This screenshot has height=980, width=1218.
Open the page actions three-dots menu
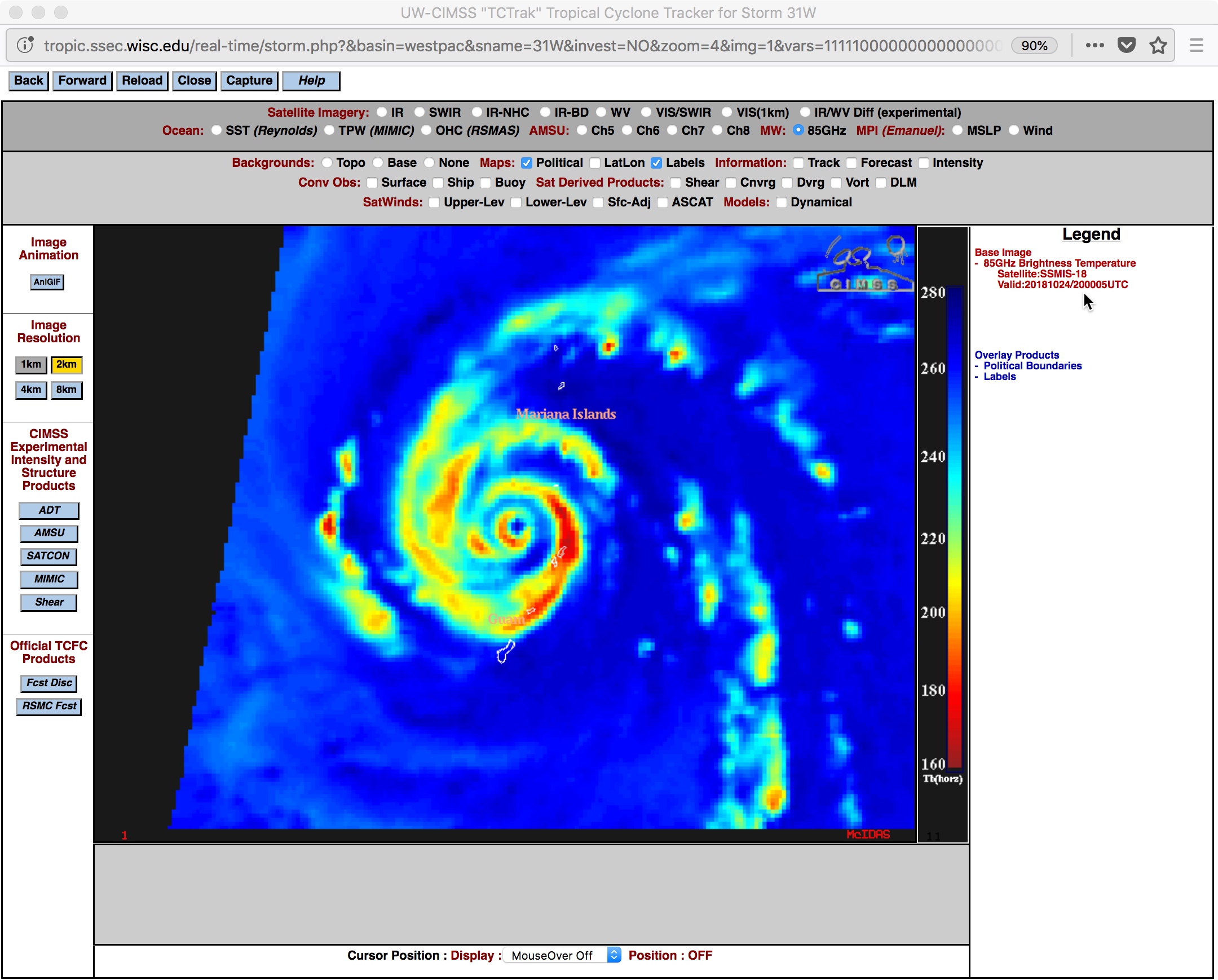1095,45
